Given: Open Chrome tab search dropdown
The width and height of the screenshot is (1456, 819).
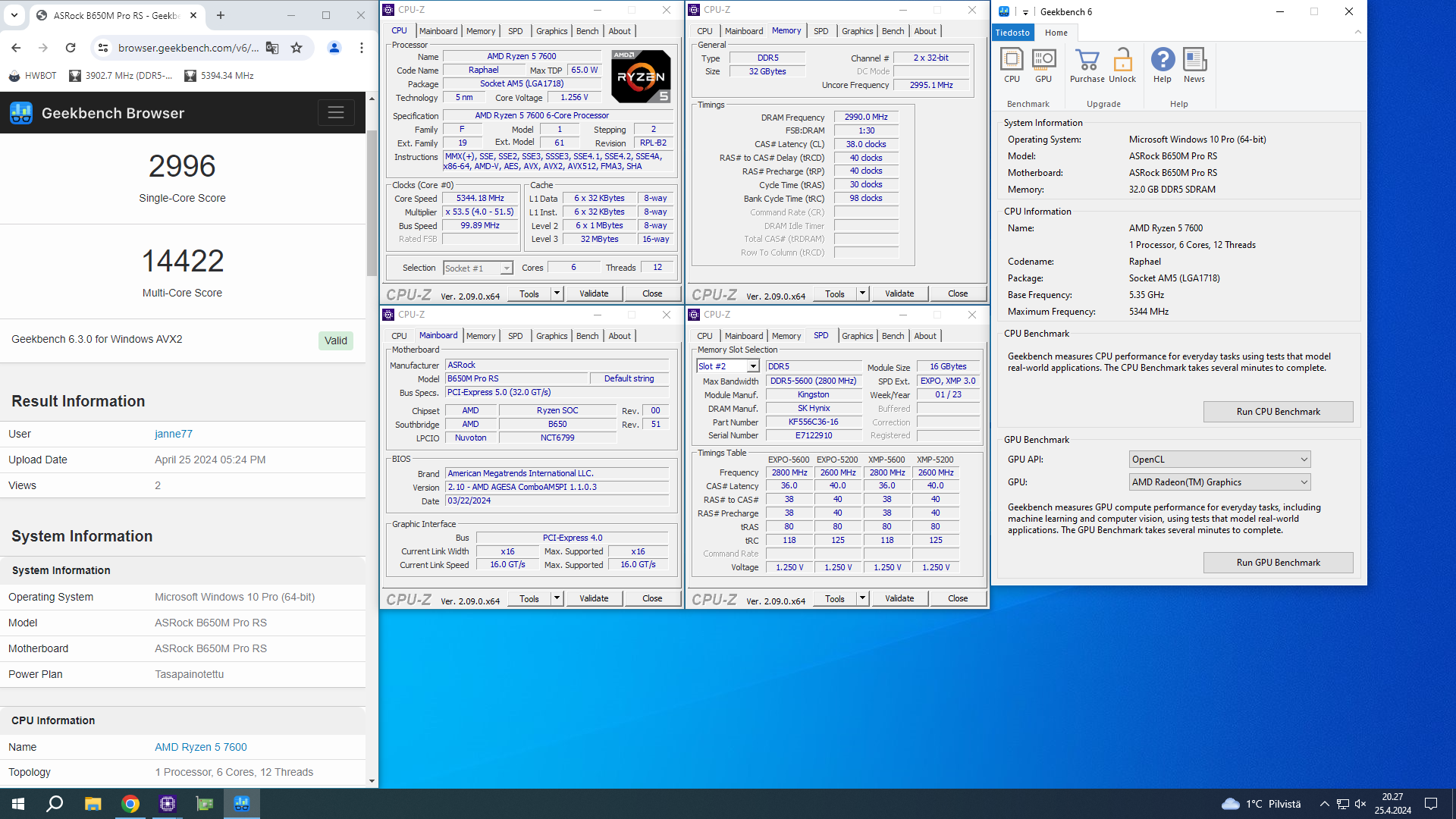Looking at the screenshot, I should click(14, 15).
